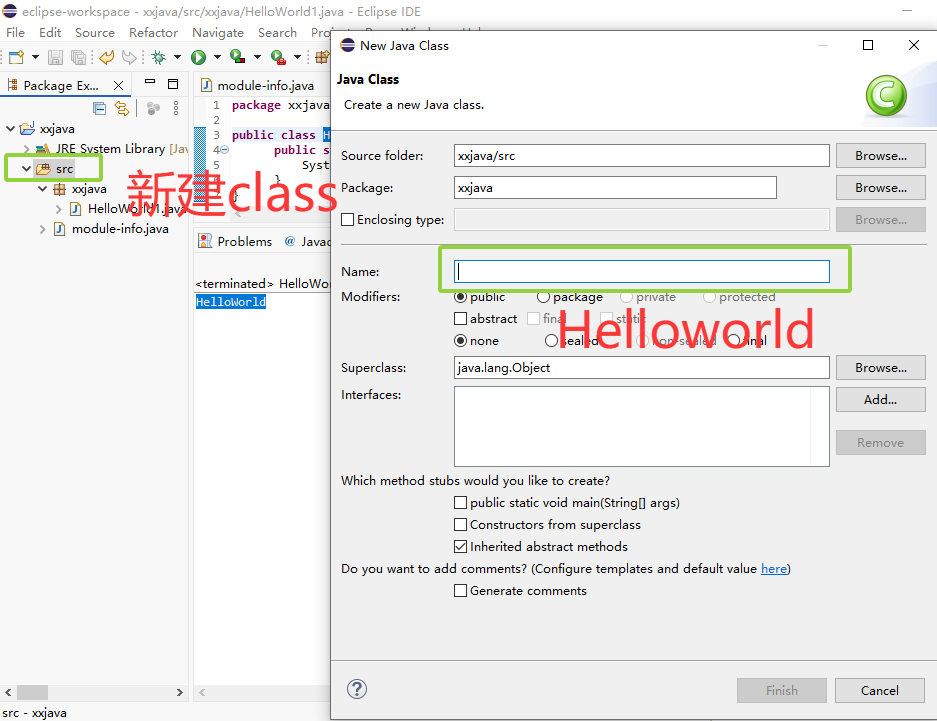Check public static void main stub

pos(460,502)
